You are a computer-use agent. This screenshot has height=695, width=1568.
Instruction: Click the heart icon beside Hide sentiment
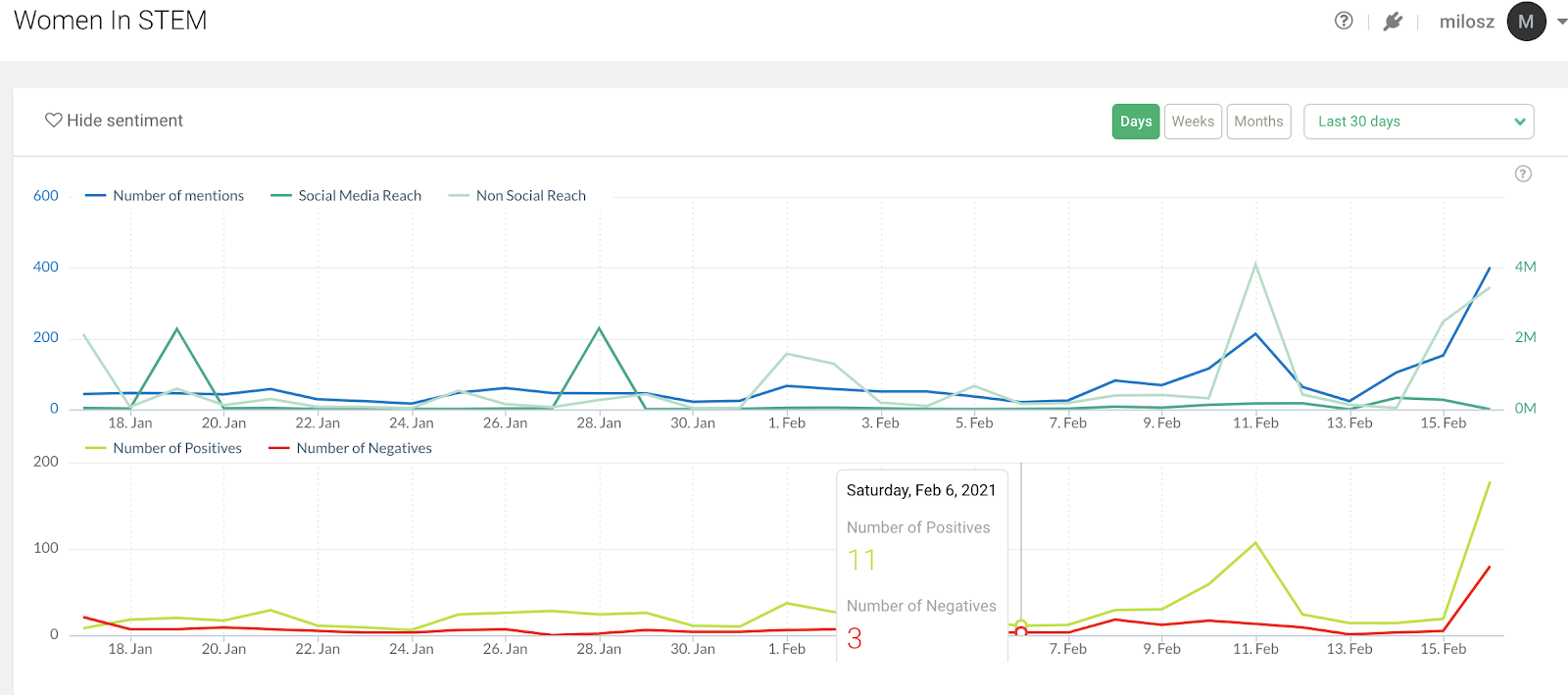tap(54, 120)
